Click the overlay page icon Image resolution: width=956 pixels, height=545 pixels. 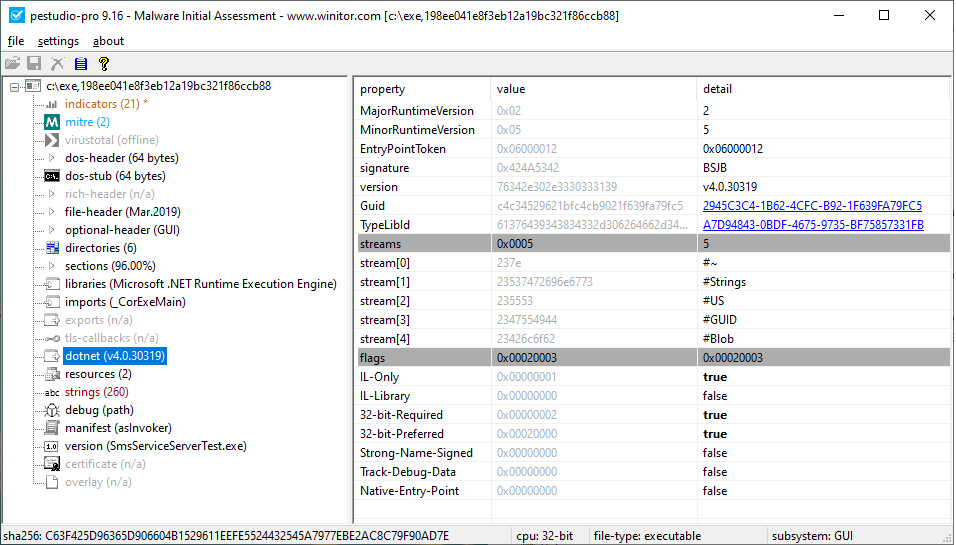point(52,482)
